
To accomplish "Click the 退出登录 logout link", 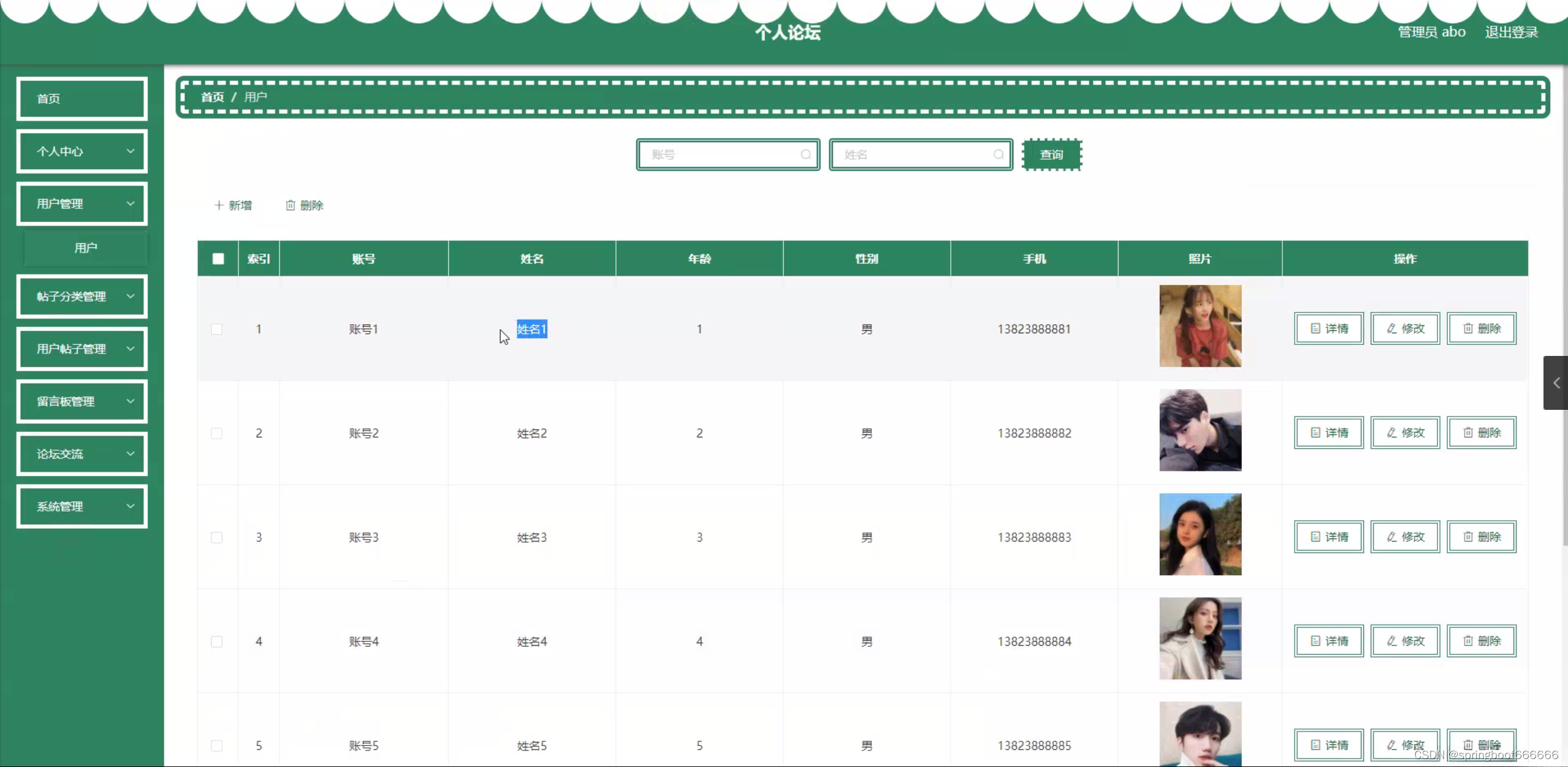I will [x=1511, y=32].
